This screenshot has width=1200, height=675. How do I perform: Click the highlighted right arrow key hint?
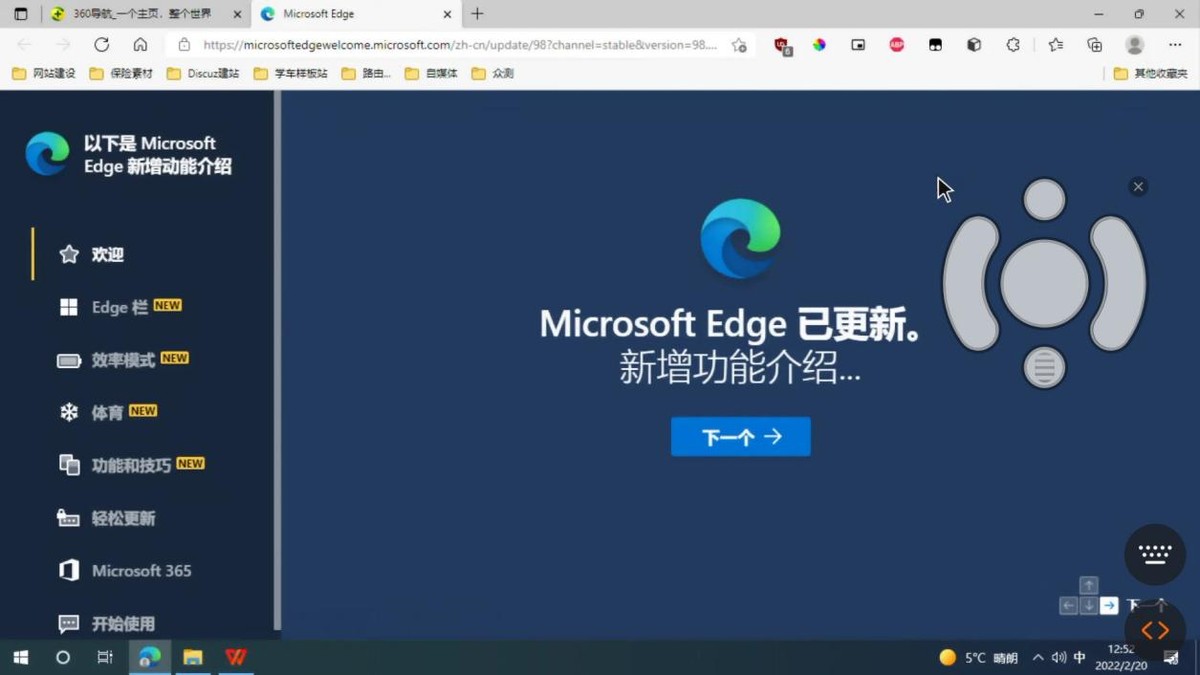1109,606
